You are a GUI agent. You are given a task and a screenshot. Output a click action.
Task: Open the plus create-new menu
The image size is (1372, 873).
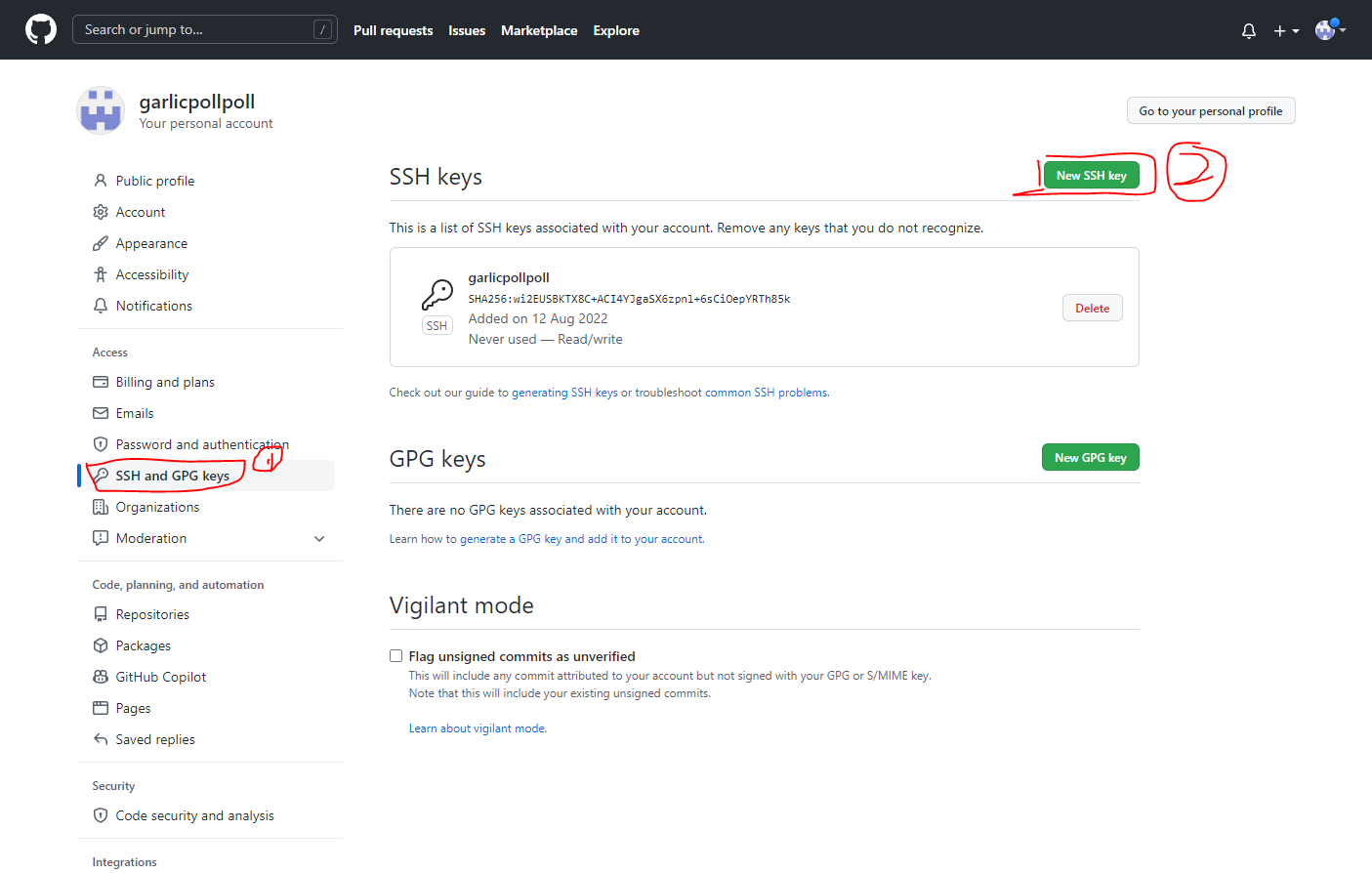pyautogui.click(x=1286, y=31)
